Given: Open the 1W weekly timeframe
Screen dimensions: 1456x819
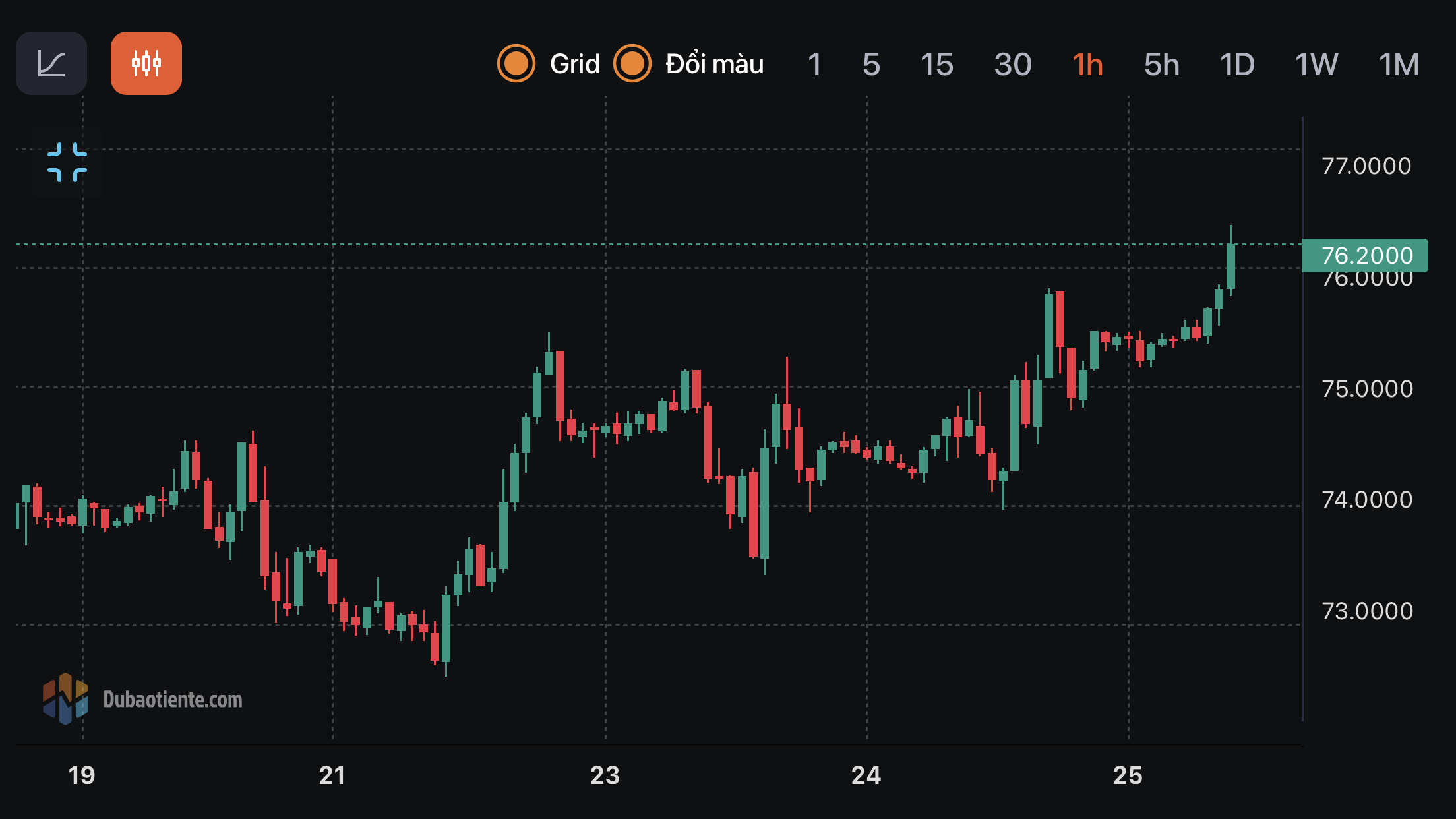Looking at the screenshot, I should pyautogui.click(x=1316, y=65).
